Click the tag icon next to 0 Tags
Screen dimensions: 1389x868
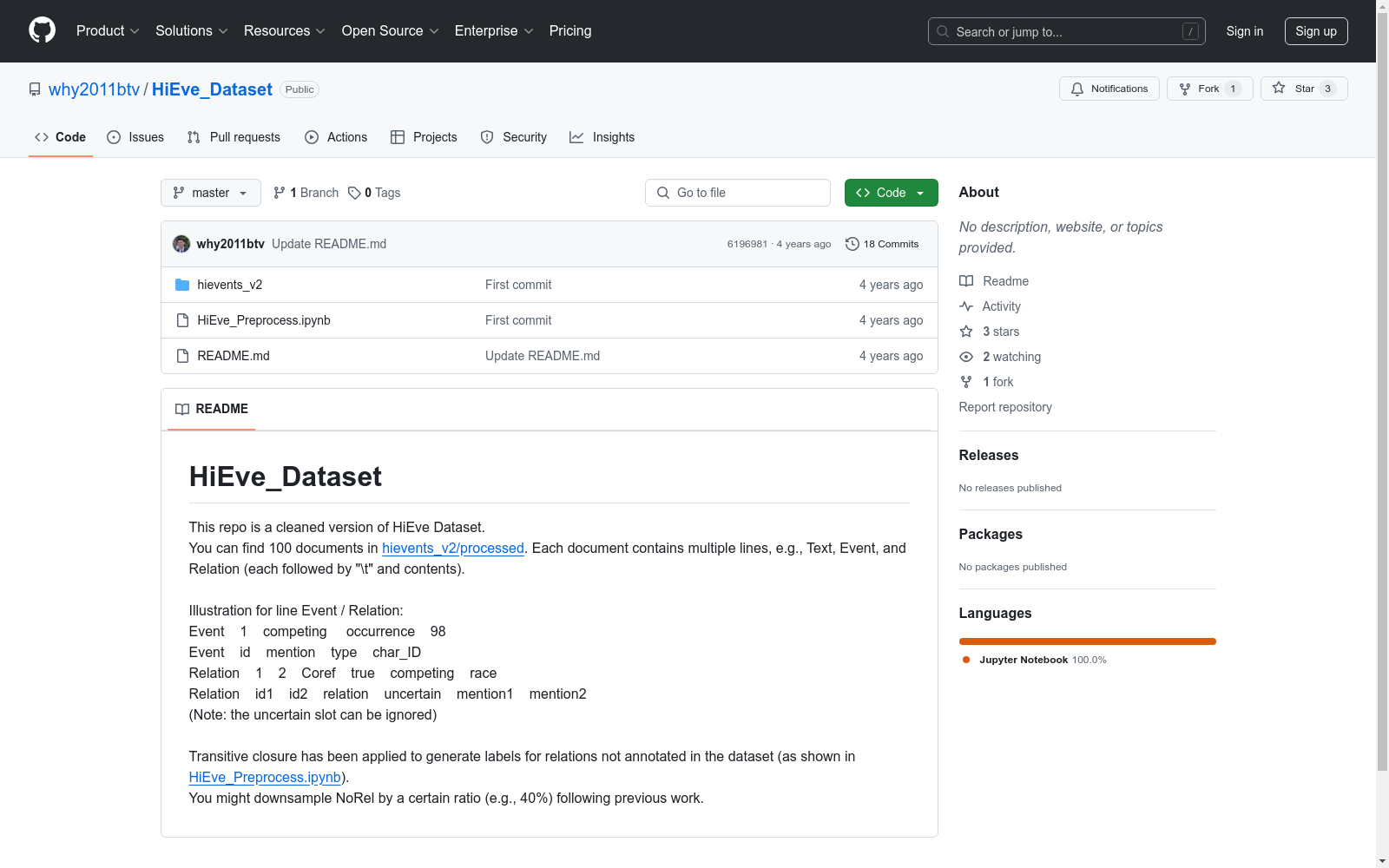click(x=354, y=193)
